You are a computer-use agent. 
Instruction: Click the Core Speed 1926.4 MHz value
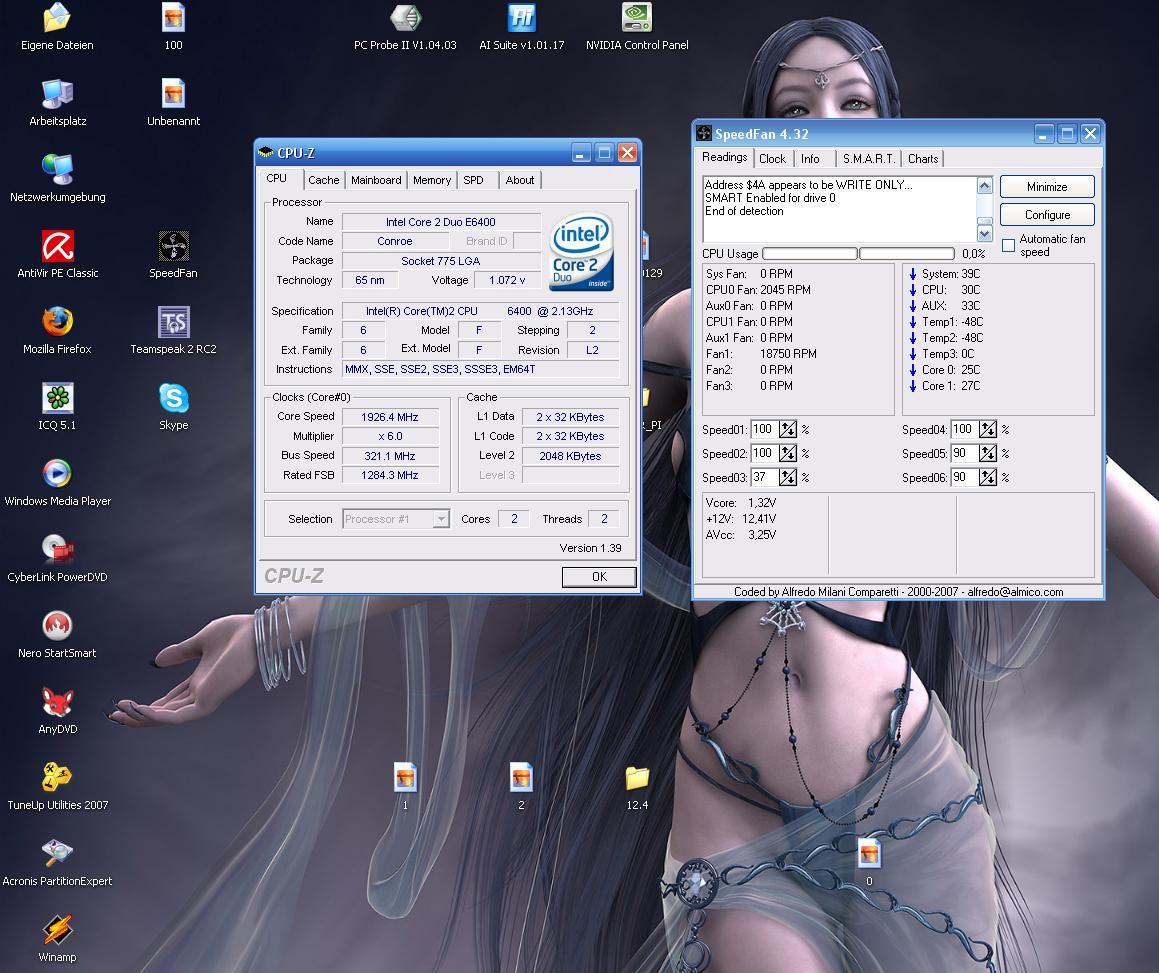click(x=390, y=417)
